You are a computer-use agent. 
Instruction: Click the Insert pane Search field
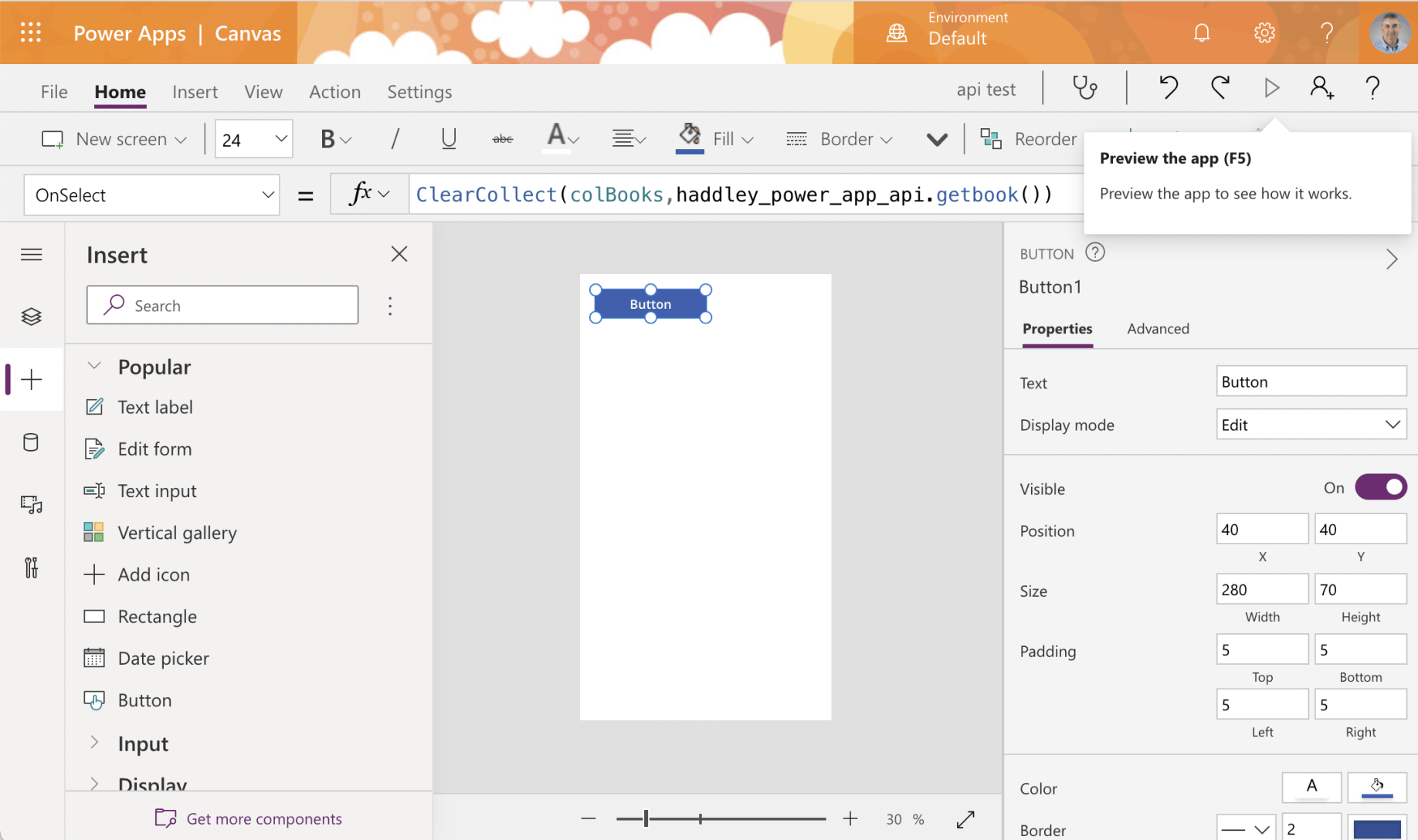click(232, 306)
